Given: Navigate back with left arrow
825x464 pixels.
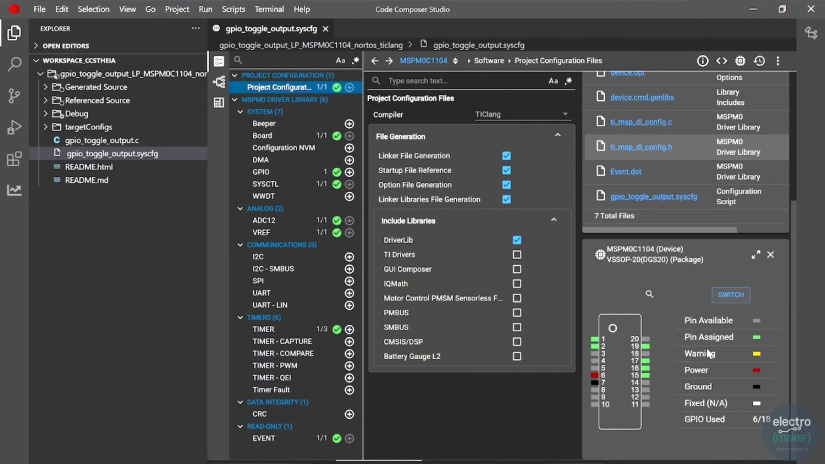Looking at the screenshot, I should [x=375, y=60].
